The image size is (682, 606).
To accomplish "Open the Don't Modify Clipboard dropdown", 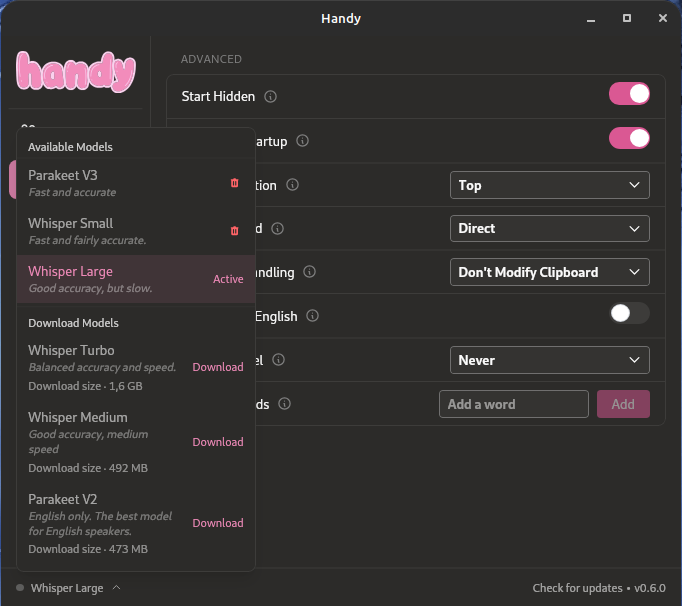I will click(x=549, y=272).
